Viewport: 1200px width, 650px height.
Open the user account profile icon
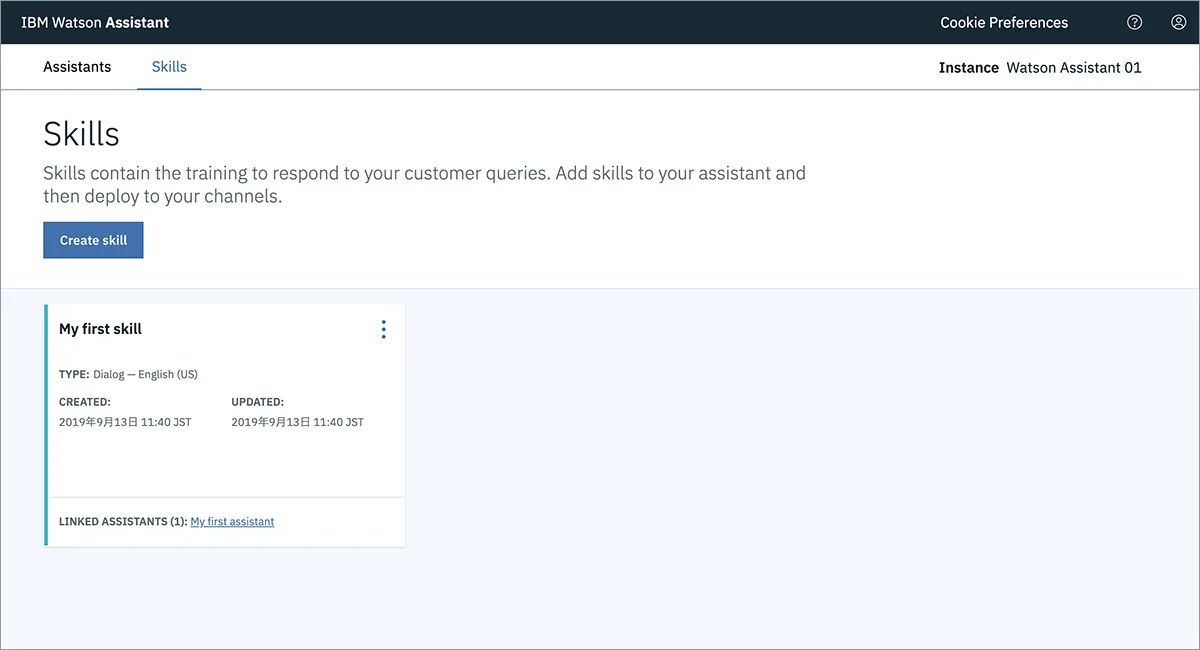coord(1178,22)
